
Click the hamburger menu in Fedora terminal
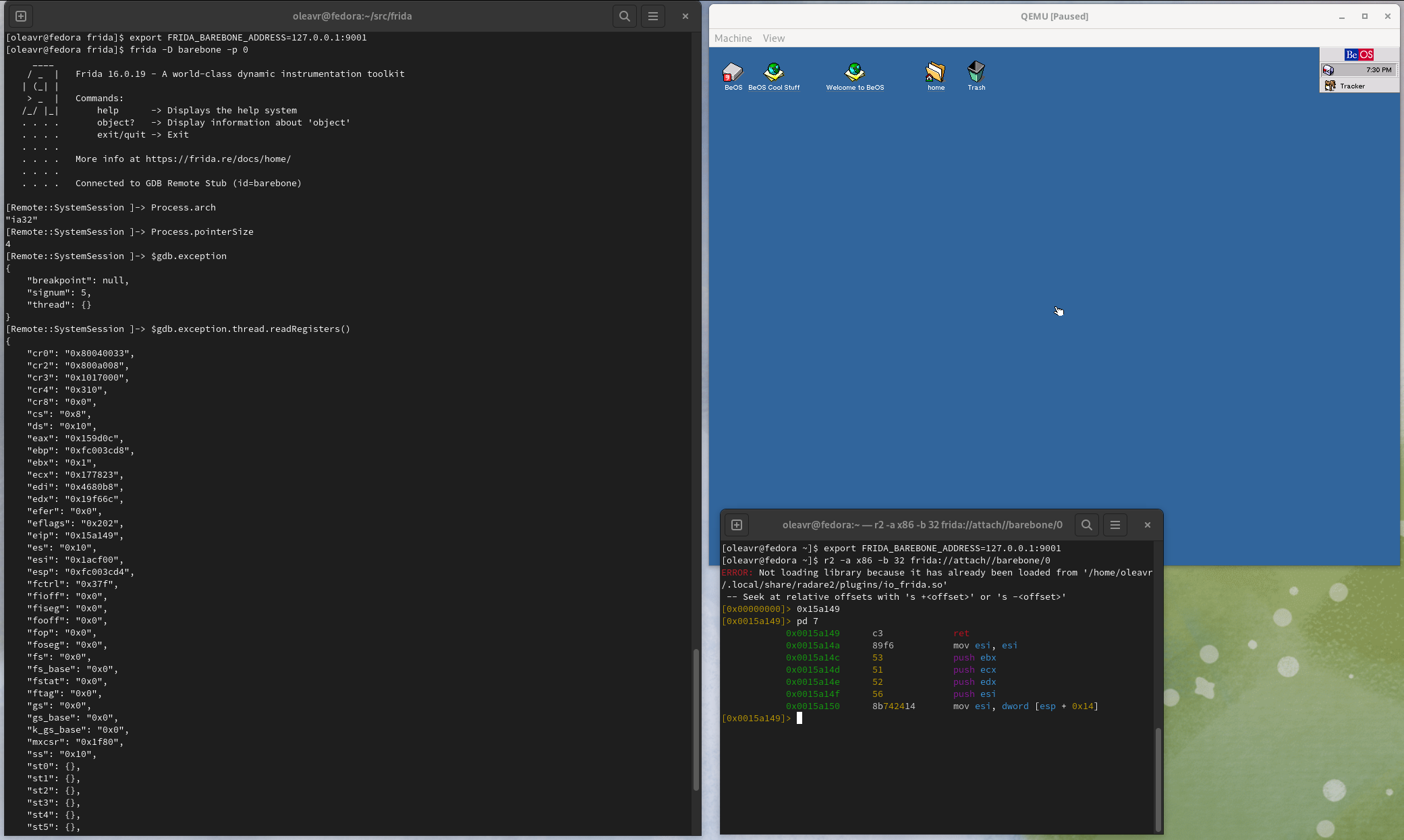(x=653, y=15)
